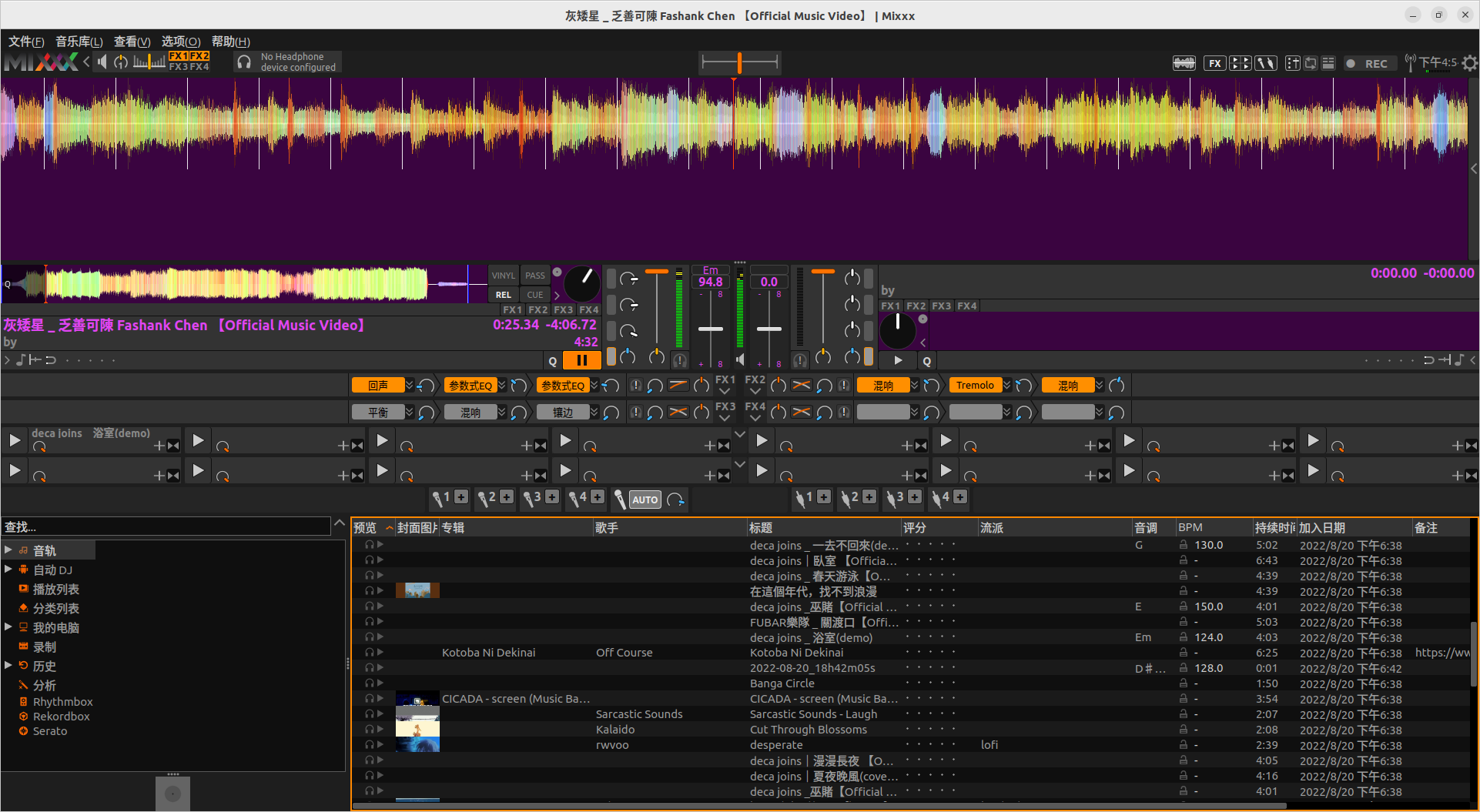Click the broadcast antenna icon
1480x812 pixels.
[1410, 63]
